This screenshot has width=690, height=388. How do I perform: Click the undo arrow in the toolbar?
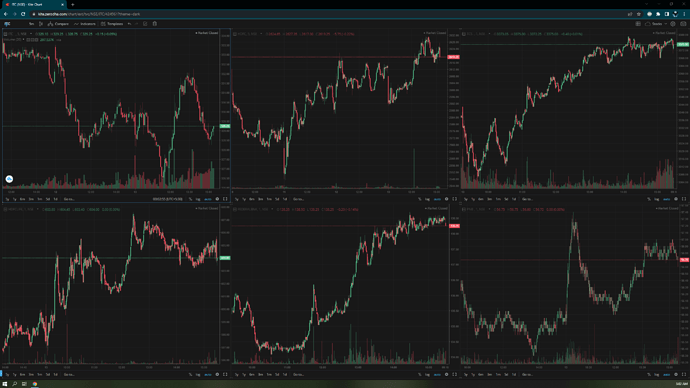[129, 24]
